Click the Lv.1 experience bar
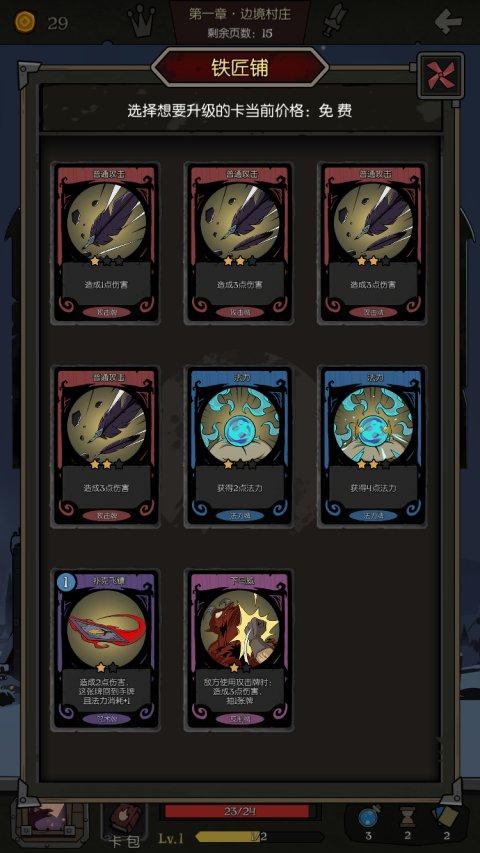The width and height of the screenshot is (480, 853). click(231, 837)
